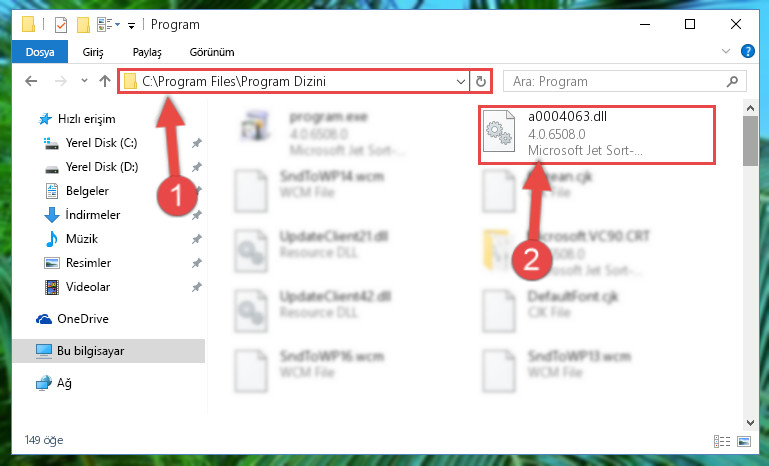Refresh the current folder view
769x466 pixels.
[x=481, y=81]
